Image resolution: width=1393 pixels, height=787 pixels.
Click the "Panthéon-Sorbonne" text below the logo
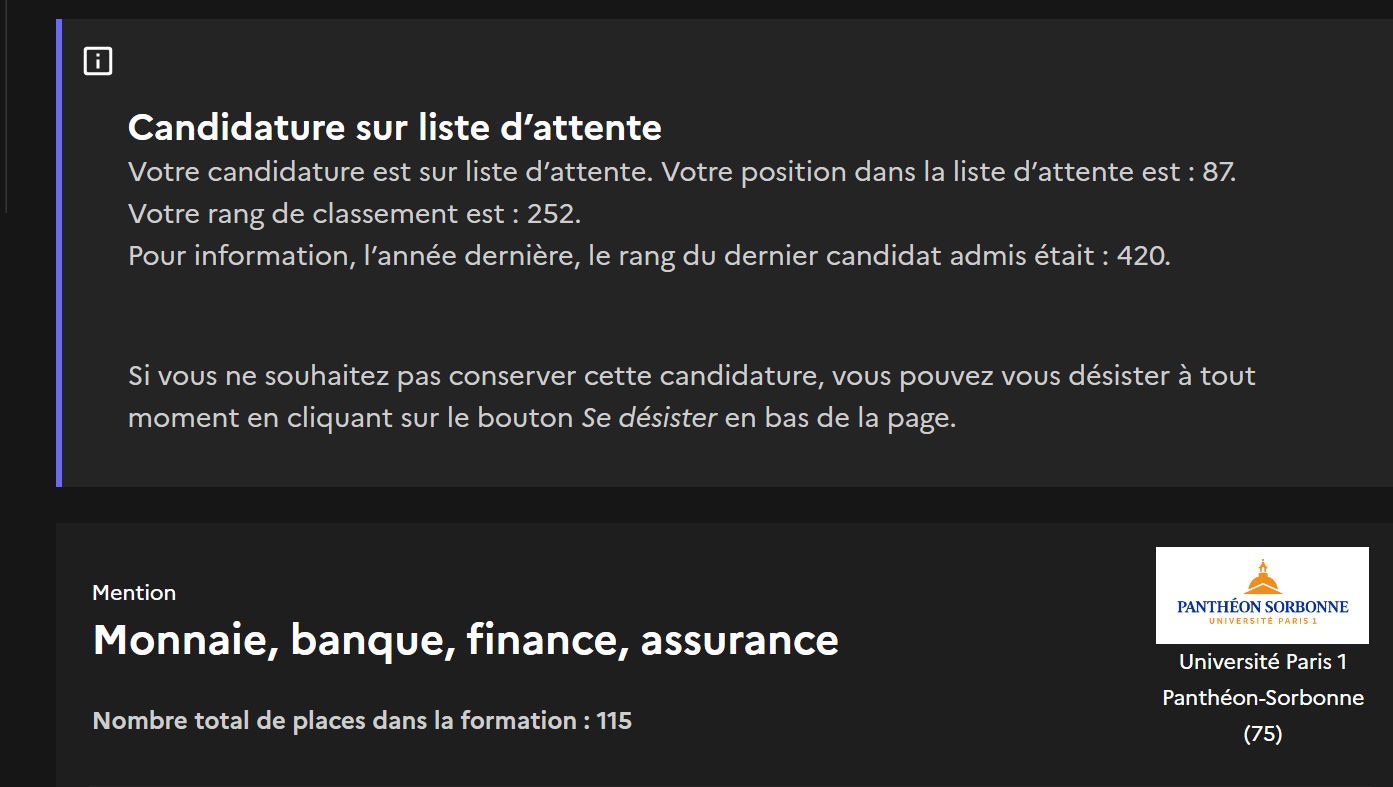tap(1262, 698)
